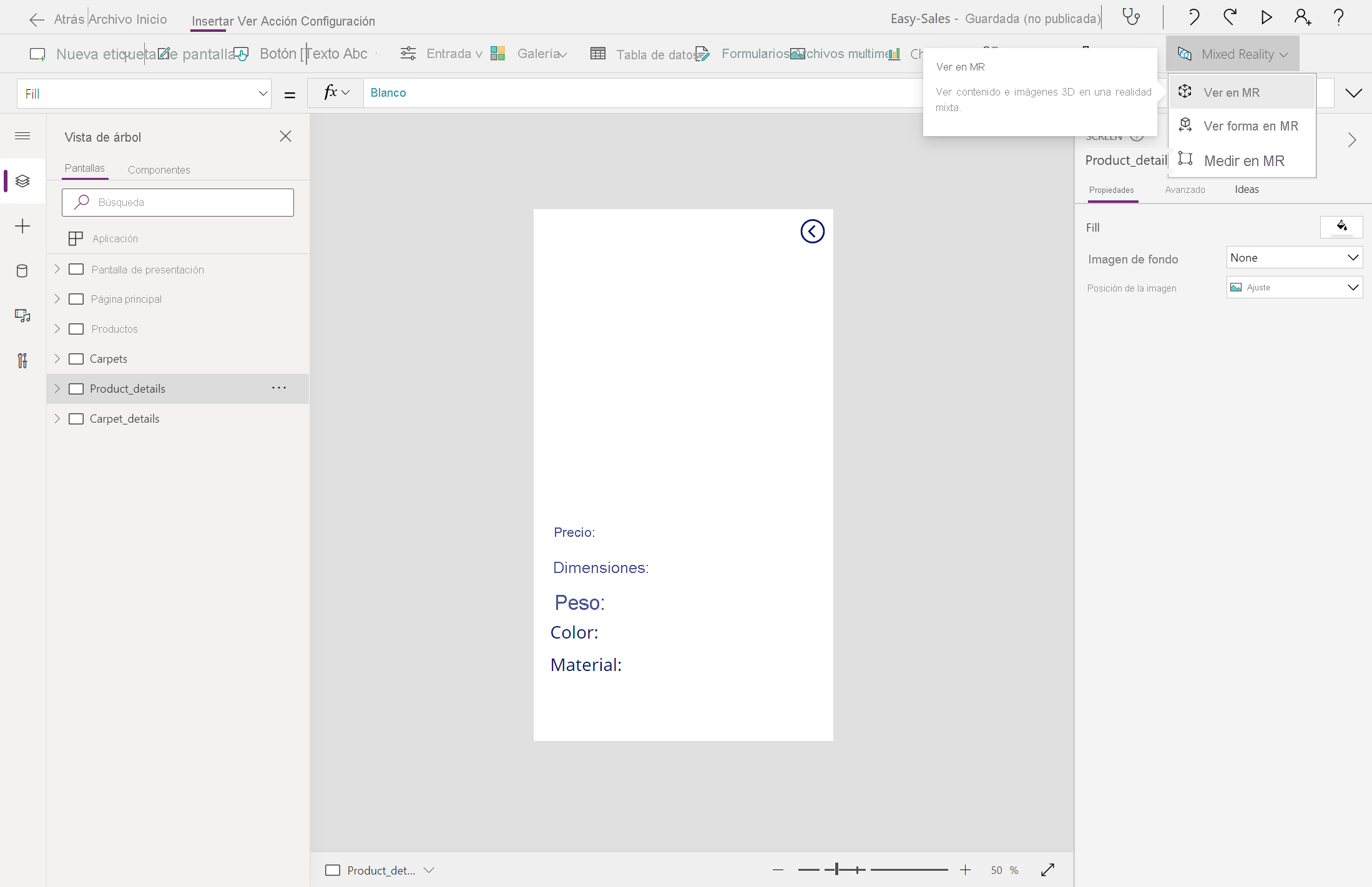Screen dimensions: 1372x887
Task: Select the Peso: label on canvas
Action: pos(580,603)
